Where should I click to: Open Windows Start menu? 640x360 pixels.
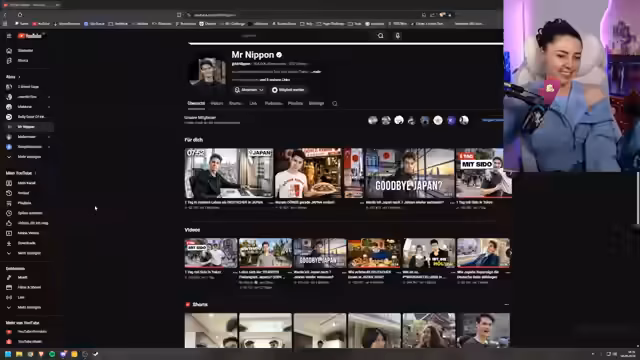tap(8, 354)
